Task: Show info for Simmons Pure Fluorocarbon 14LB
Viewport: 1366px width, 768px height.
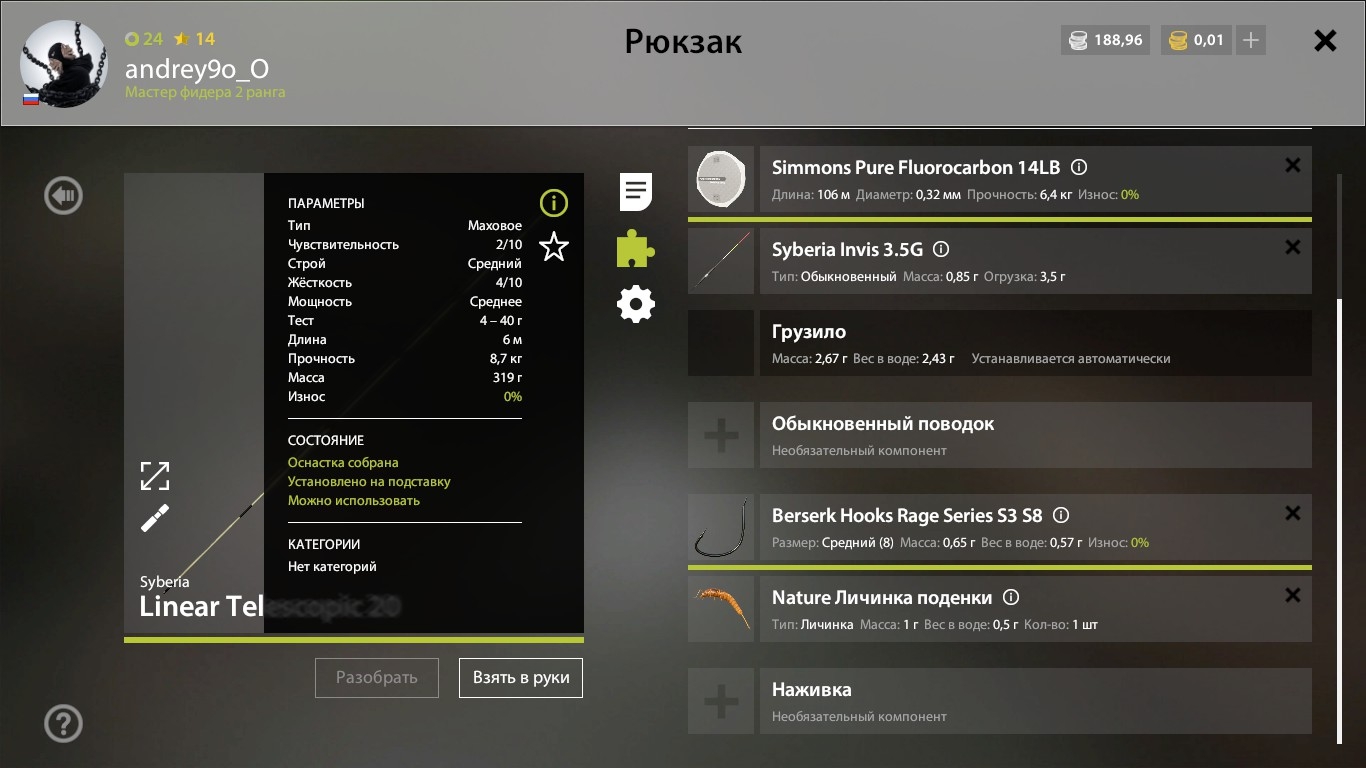Action: click(1079, 168)
